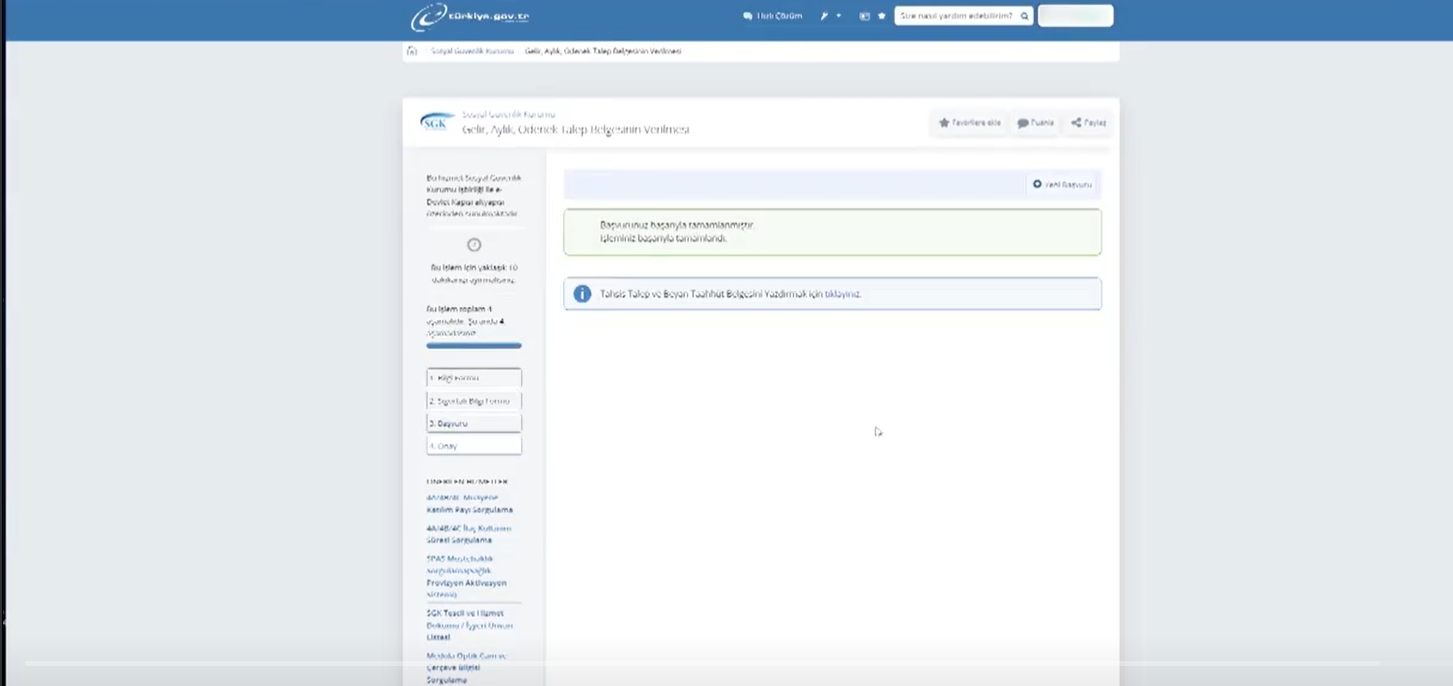The image size is (1453, 686).
Task: Open the blurred user account button
Action: [x=1075, y=15]
